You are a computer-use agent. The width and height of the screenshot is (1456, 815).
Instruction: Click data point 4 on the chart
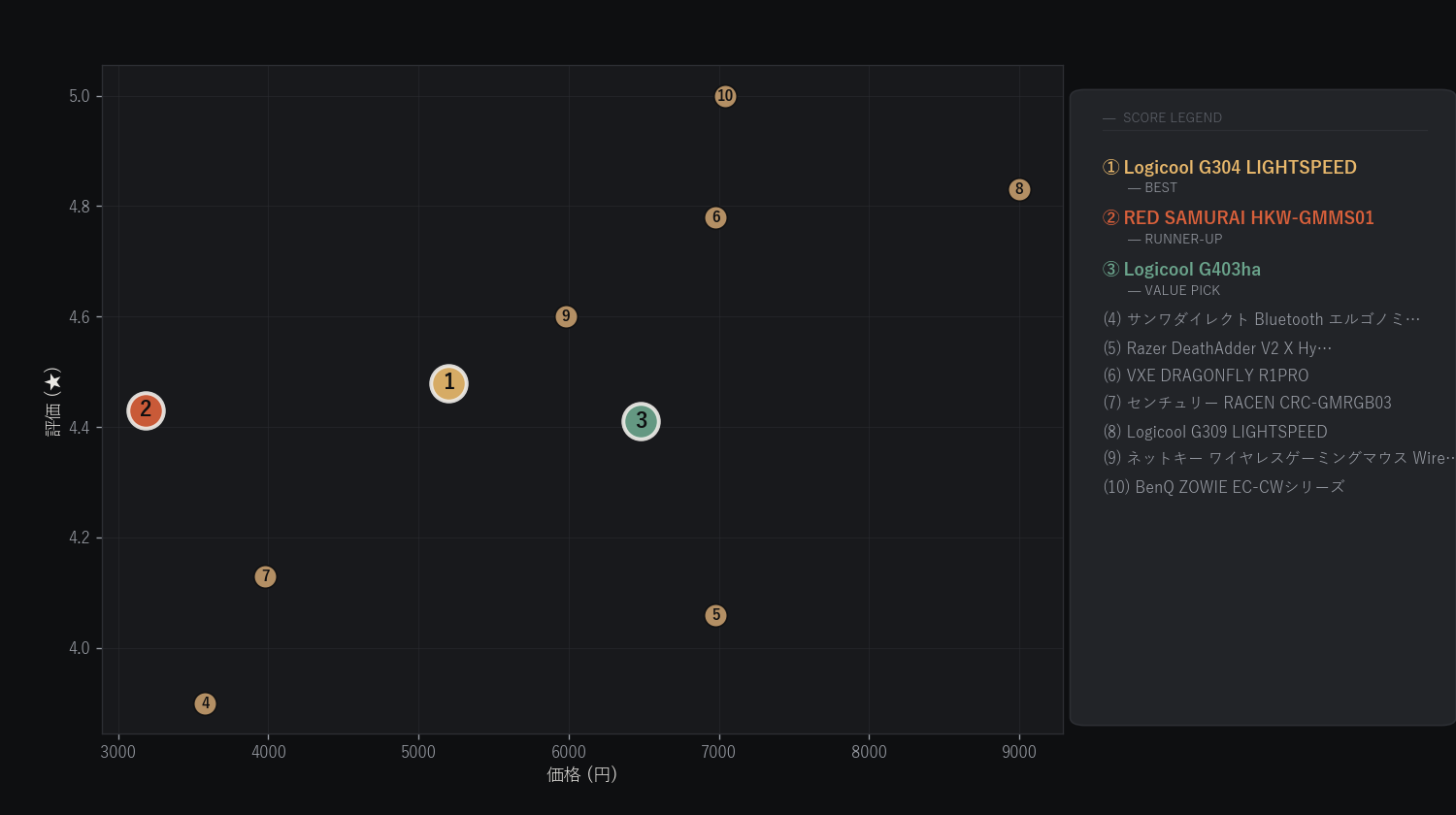(x=205, y=703)
